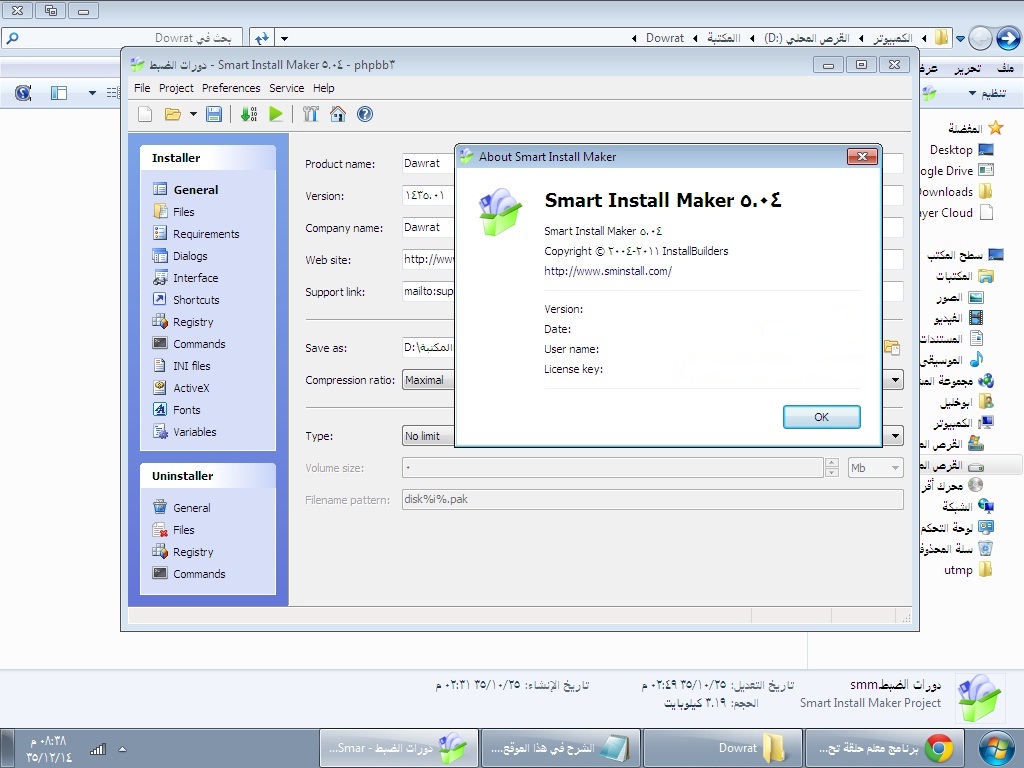Open the Mb volume unit dropdown
The image size is (1024, 768).
coord(876,468)
